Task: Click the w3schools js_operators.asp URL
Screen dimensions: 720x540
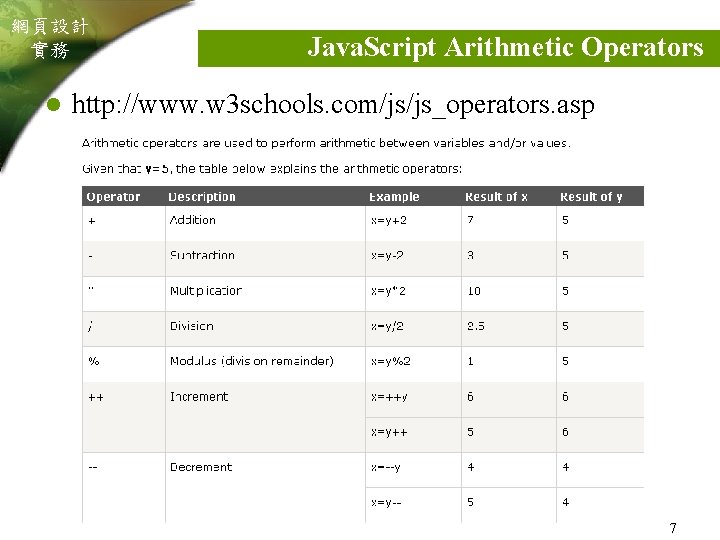Action: click(x=333, y=105)
